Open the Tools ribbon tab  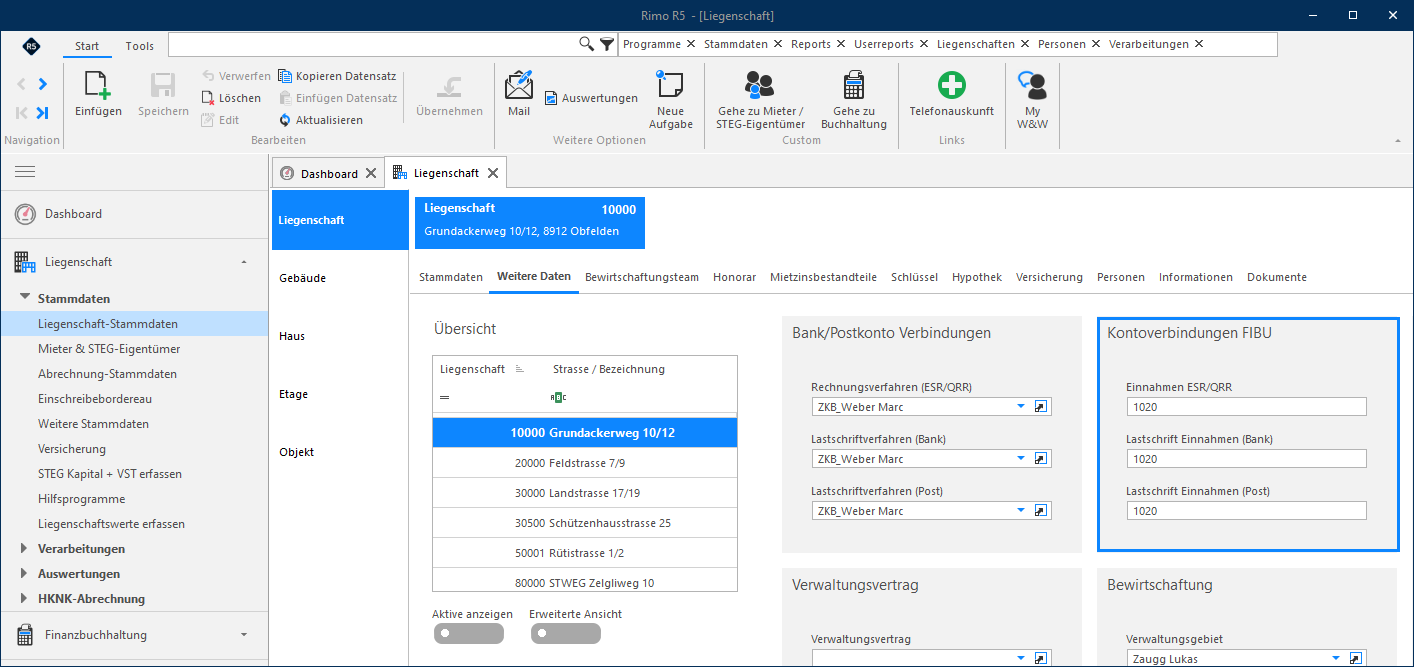coord(140,46)
